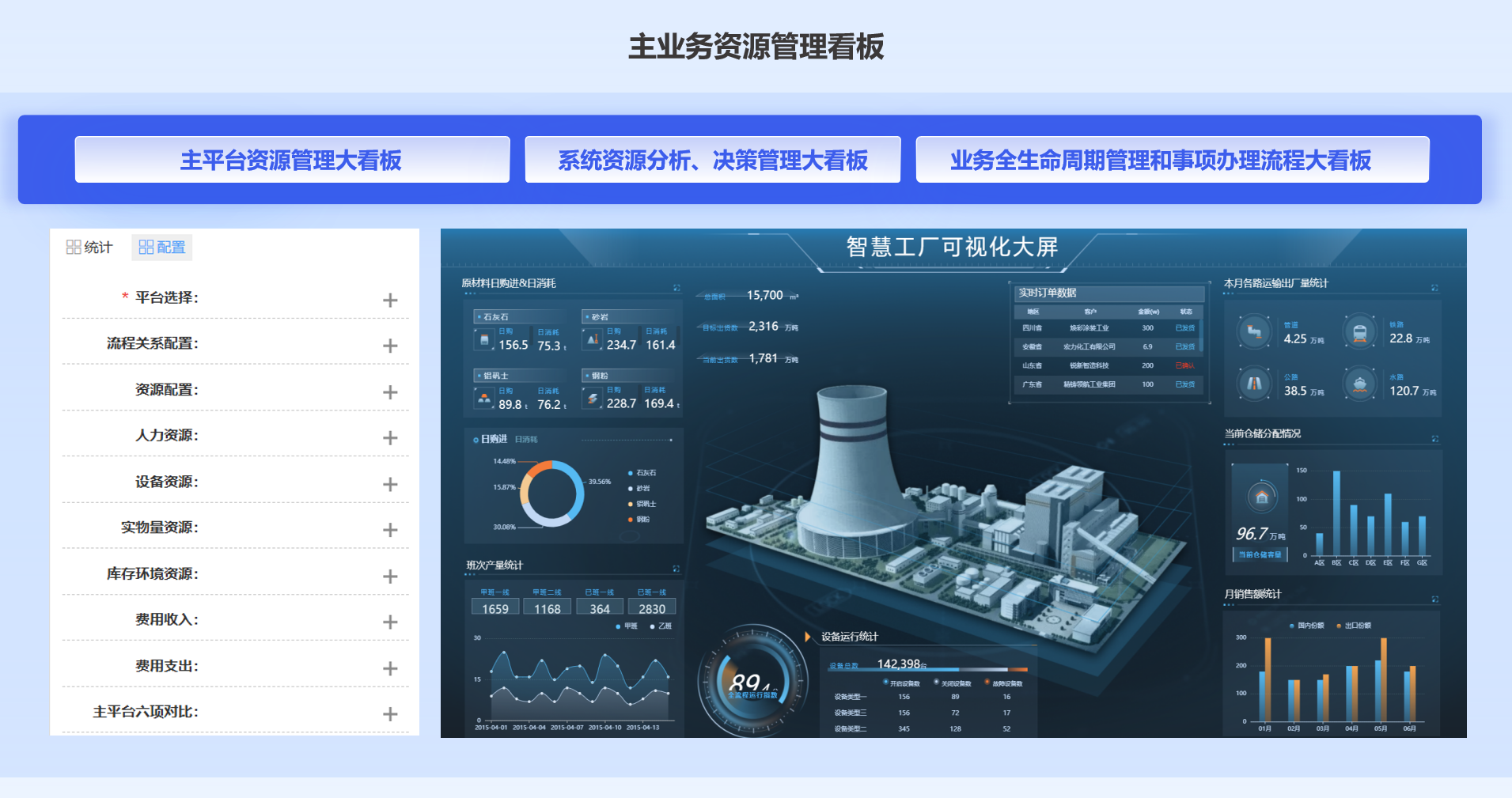Click the waterway (水路) ship icon
The width and height of the screenshot is (1512, 798).
tap(1359, 384)
